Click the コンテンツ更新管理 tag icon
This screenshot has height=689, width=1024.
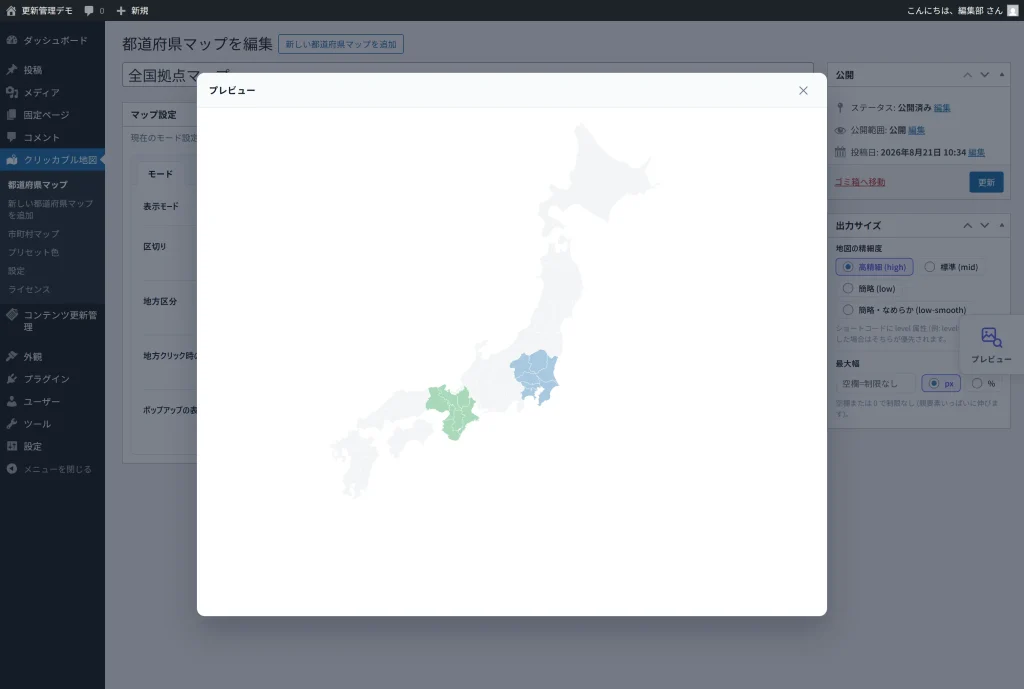coord(12,315)
